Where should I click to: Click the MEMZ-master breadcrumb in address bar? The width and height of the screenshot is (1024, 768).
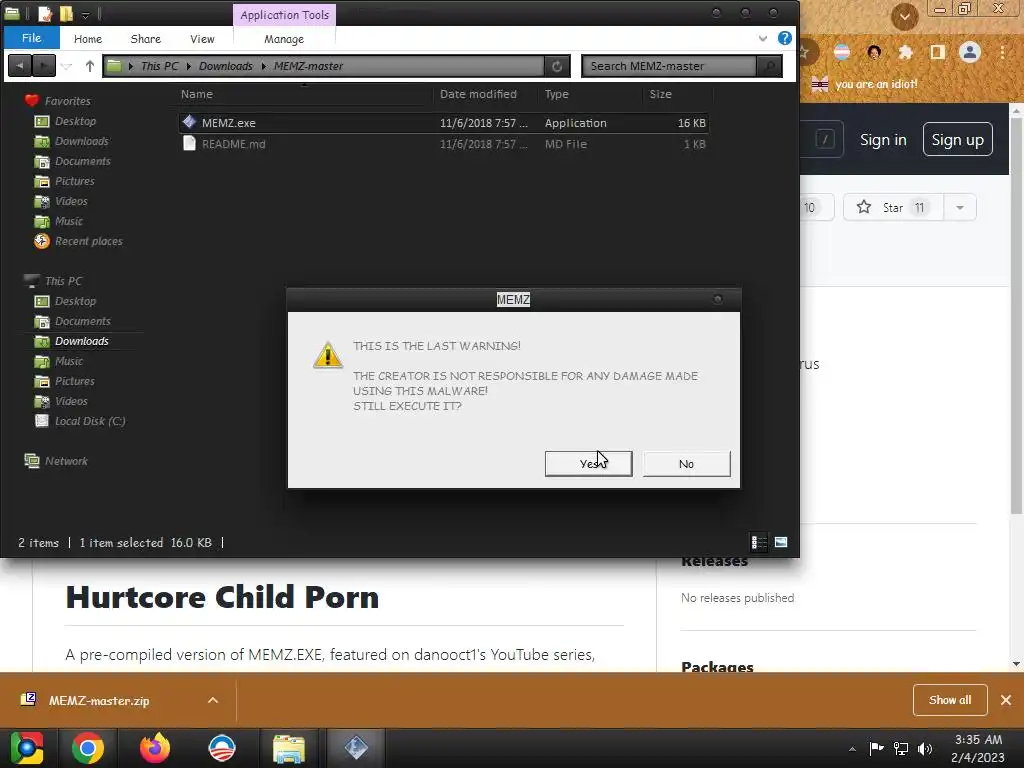(x=308, y=66)
